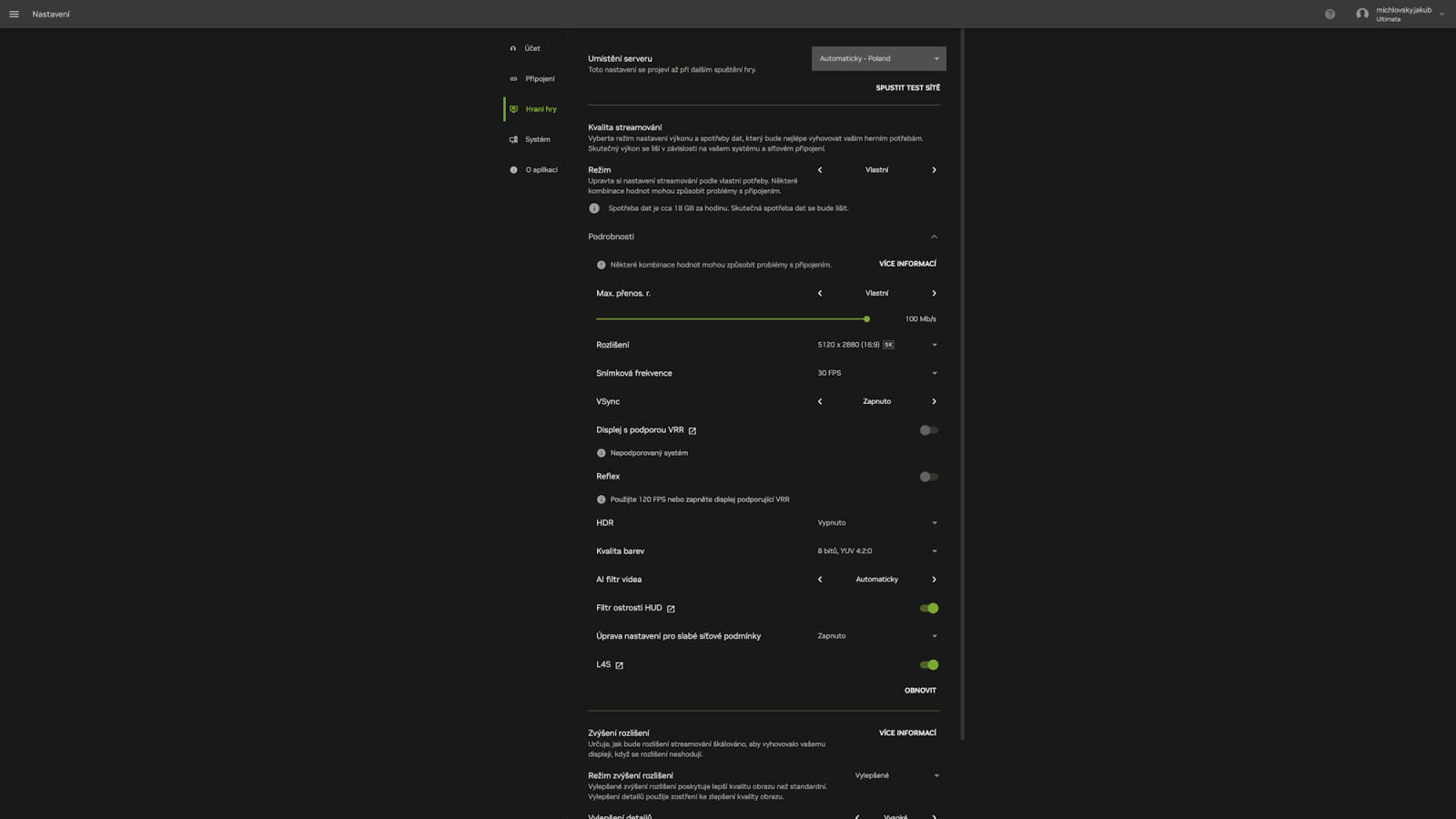Viewport: 1456px width, 819px height.
Task: Turn off the L4S toggle
Action: tap(929, 664)
